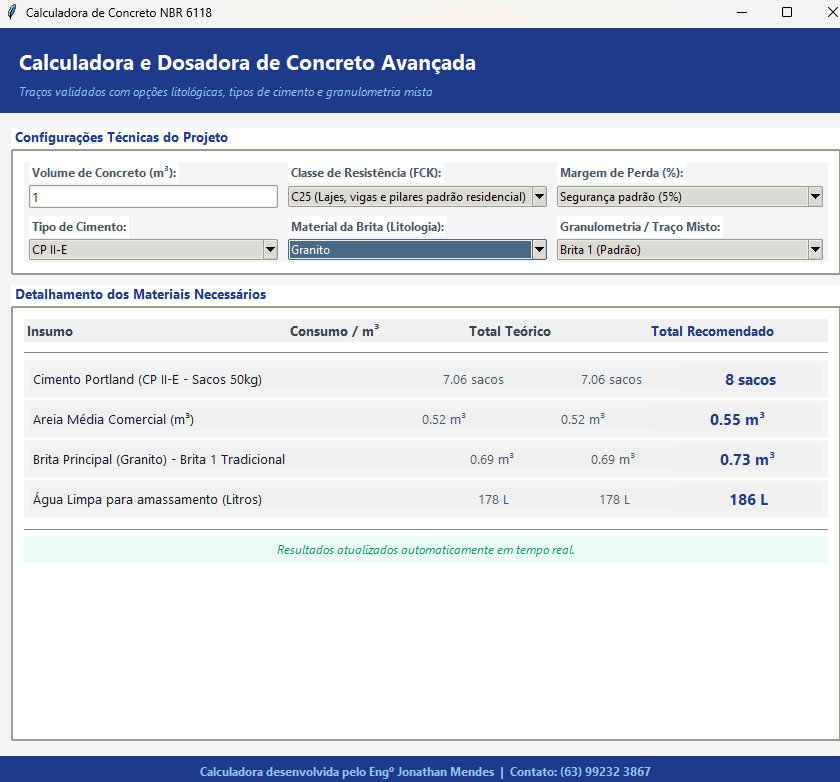Click the '0.73 m³' recommended gravel value

pyautogui.click(x=747, y=460)
